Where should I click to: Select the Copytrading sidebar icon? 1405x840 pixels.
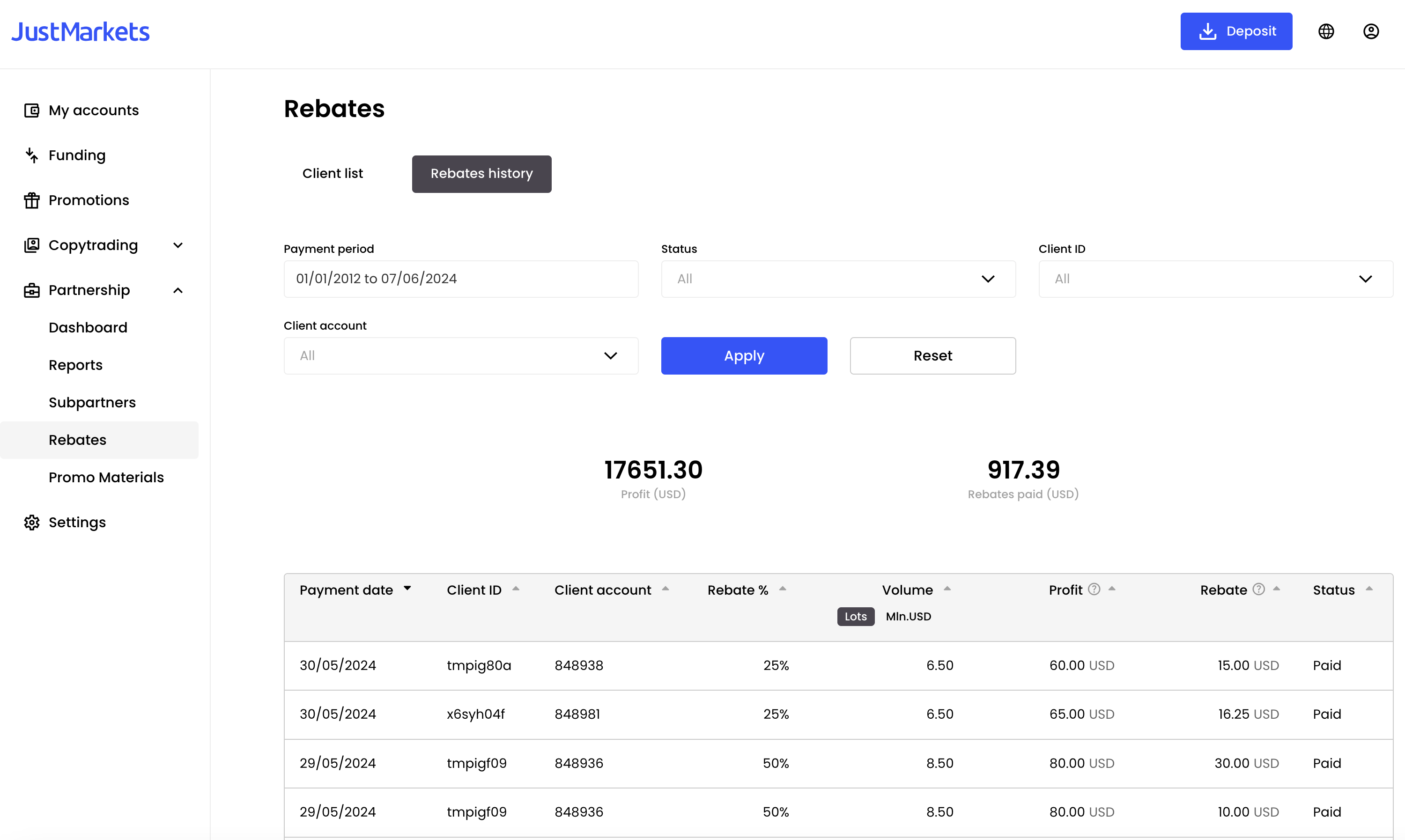coord(32,244)
